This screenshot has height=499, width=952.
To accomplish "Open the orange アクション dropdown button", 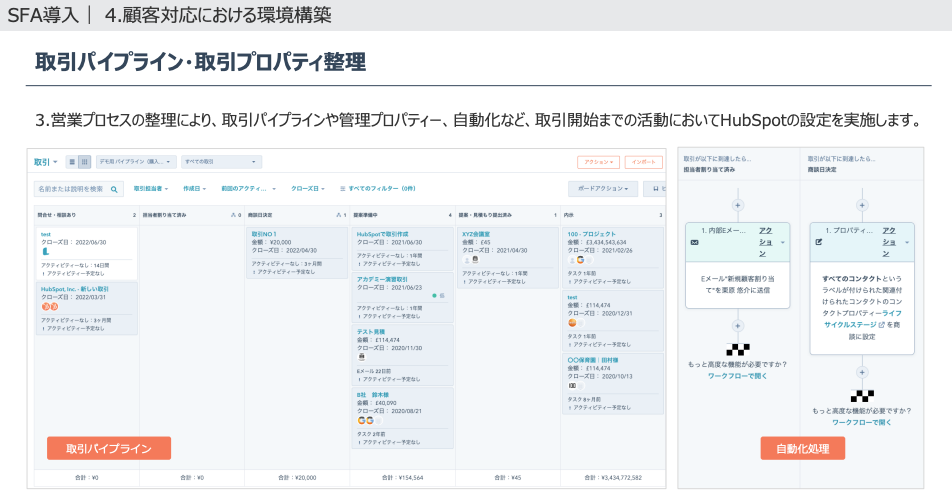I will tap(598, 162).
